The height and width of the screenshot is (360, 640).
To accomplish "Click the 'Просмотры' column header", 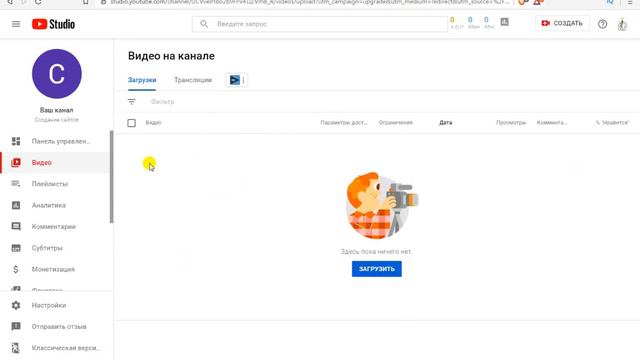I will pos(511,122).
